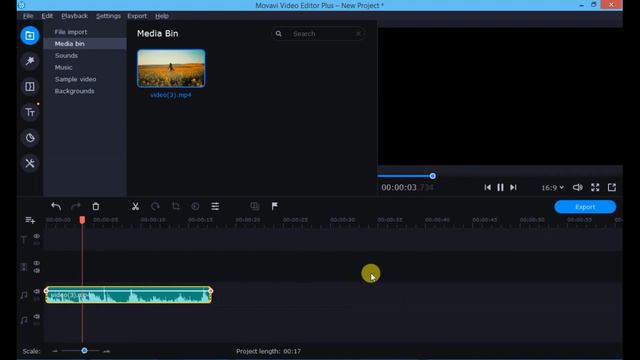The height and width of the screenshot is (360, 640).
Task: Click the video(3).mp4 file name label
Action: [x=171, y=95]
